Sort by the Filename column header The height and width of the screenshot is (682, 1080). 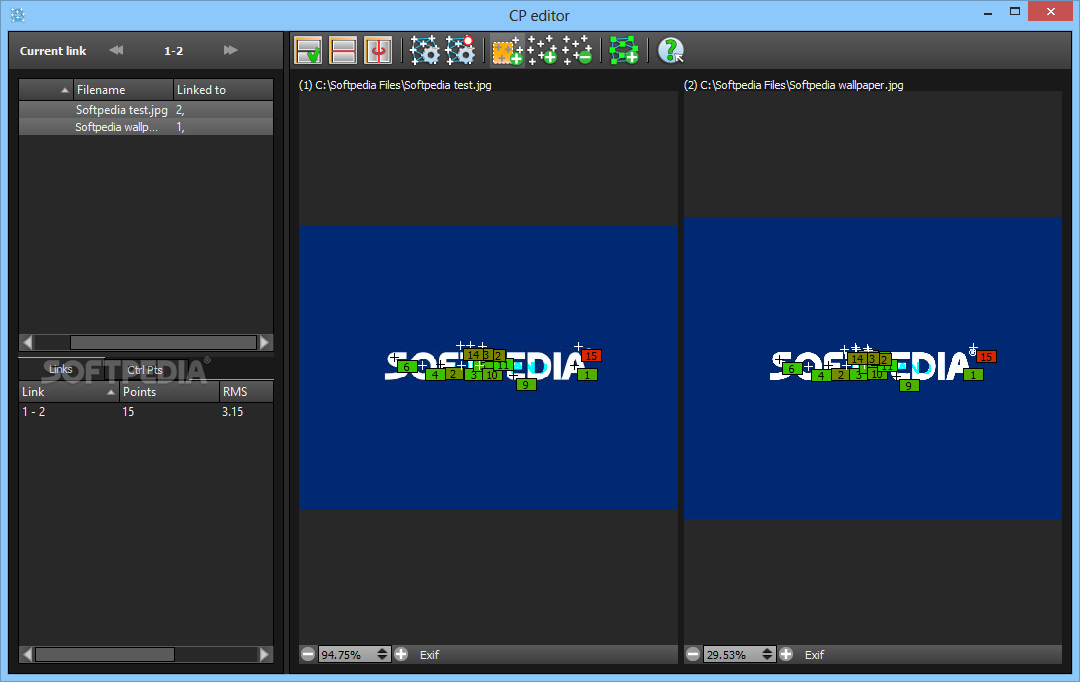pyautogui.click(x=123, y=90)
